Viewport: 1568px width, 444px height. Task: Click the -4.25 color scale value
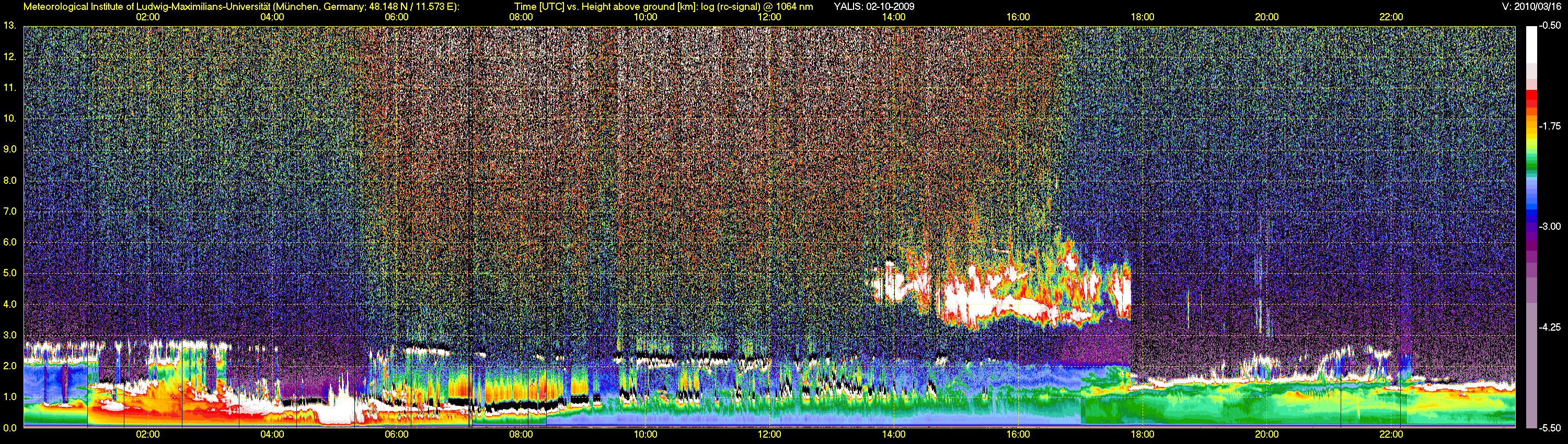pos(1550,327)
